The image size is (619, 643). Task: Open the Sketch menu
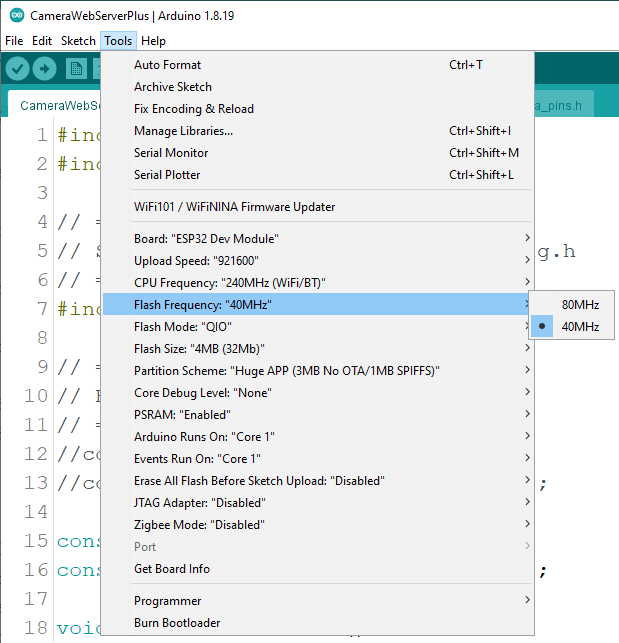pos(78,41)
